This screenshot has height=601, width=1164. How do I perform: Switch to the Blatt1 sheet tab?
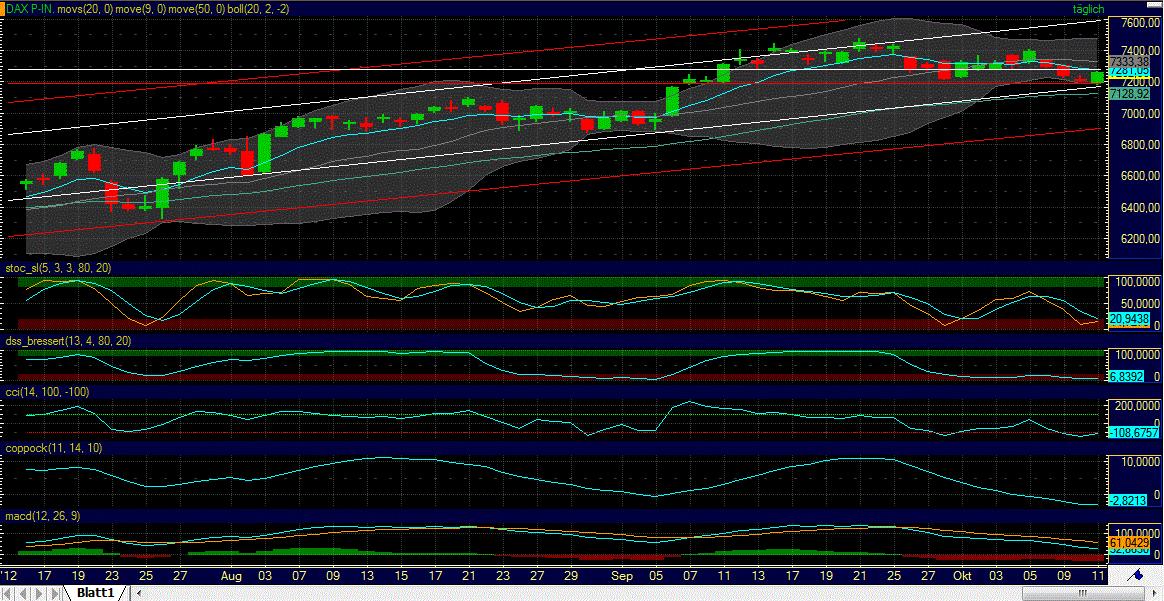(x=95, y=590)
